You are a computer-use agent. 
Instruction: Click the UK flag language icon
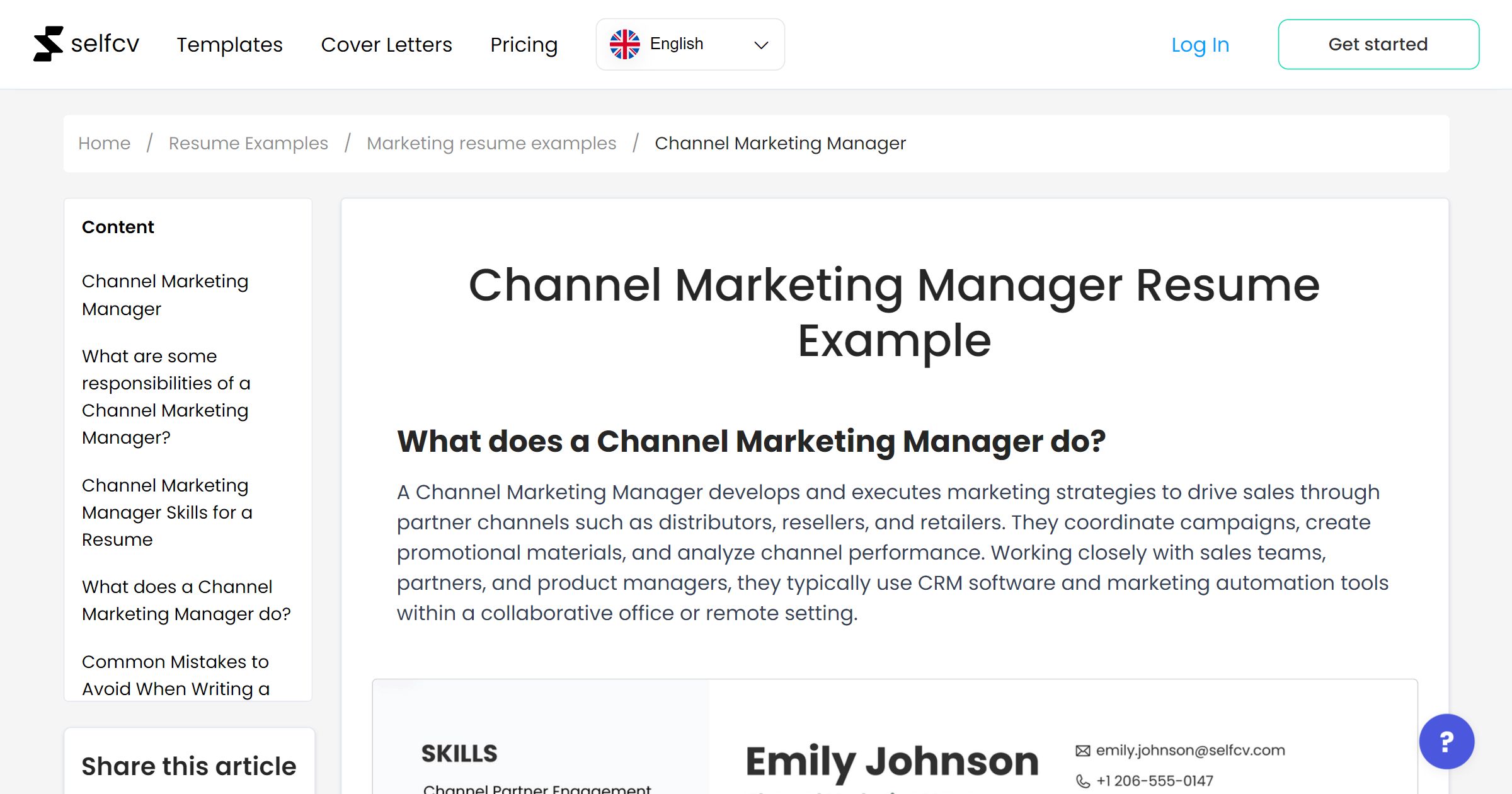(624, 44)
